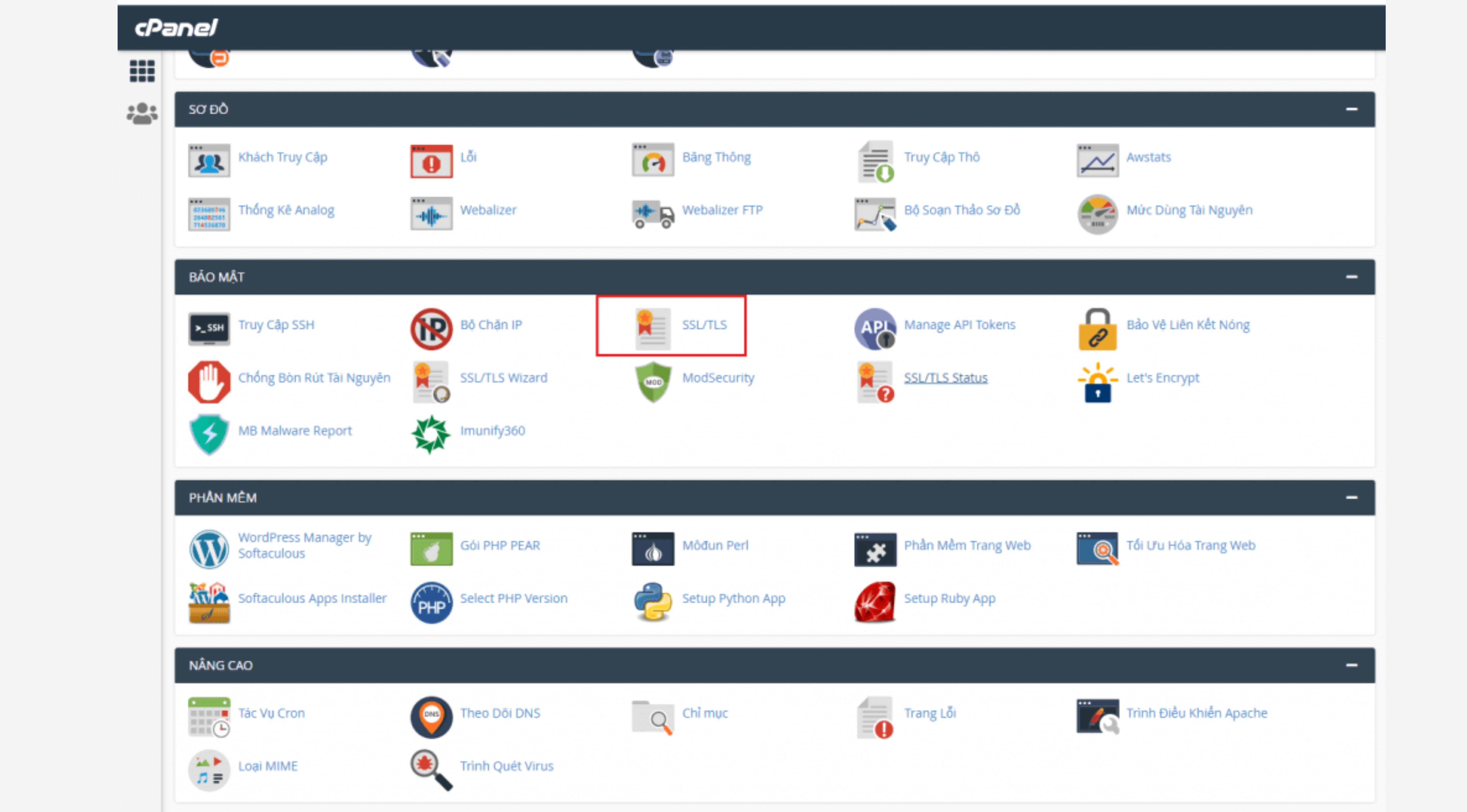Open Tác Vụ Cron link
1467x812 pixels.
pyautogui.click(x=272, y=713)
